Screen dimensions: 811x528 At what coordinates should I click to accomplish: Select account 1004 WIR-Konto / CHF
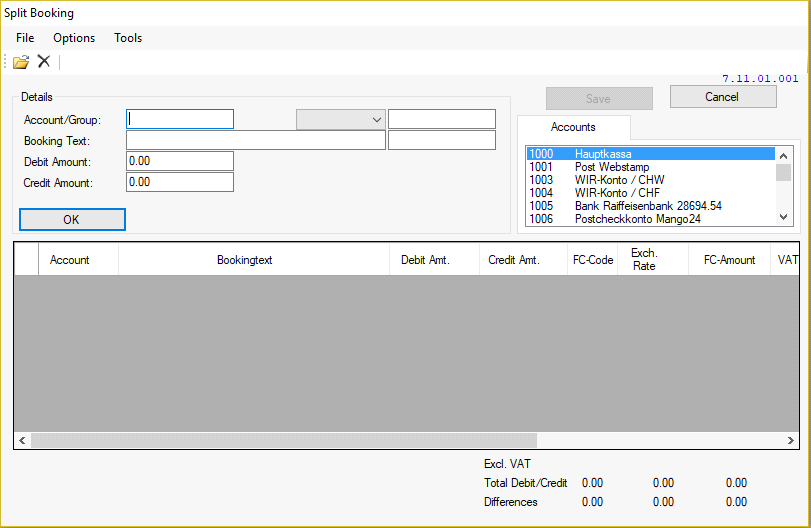[x=651, y=192]
